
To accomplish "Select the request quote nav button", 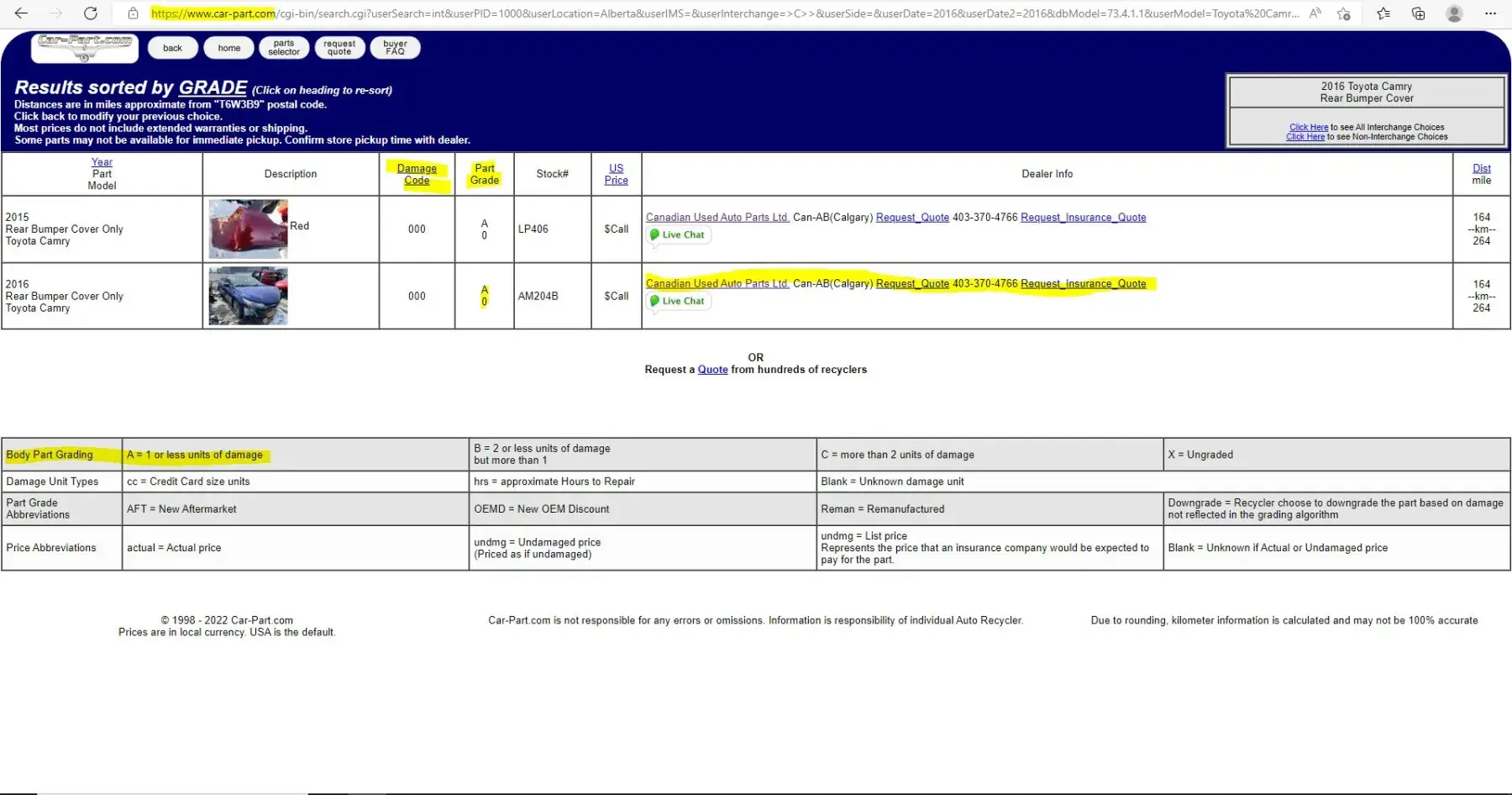I will pos(339,48).
